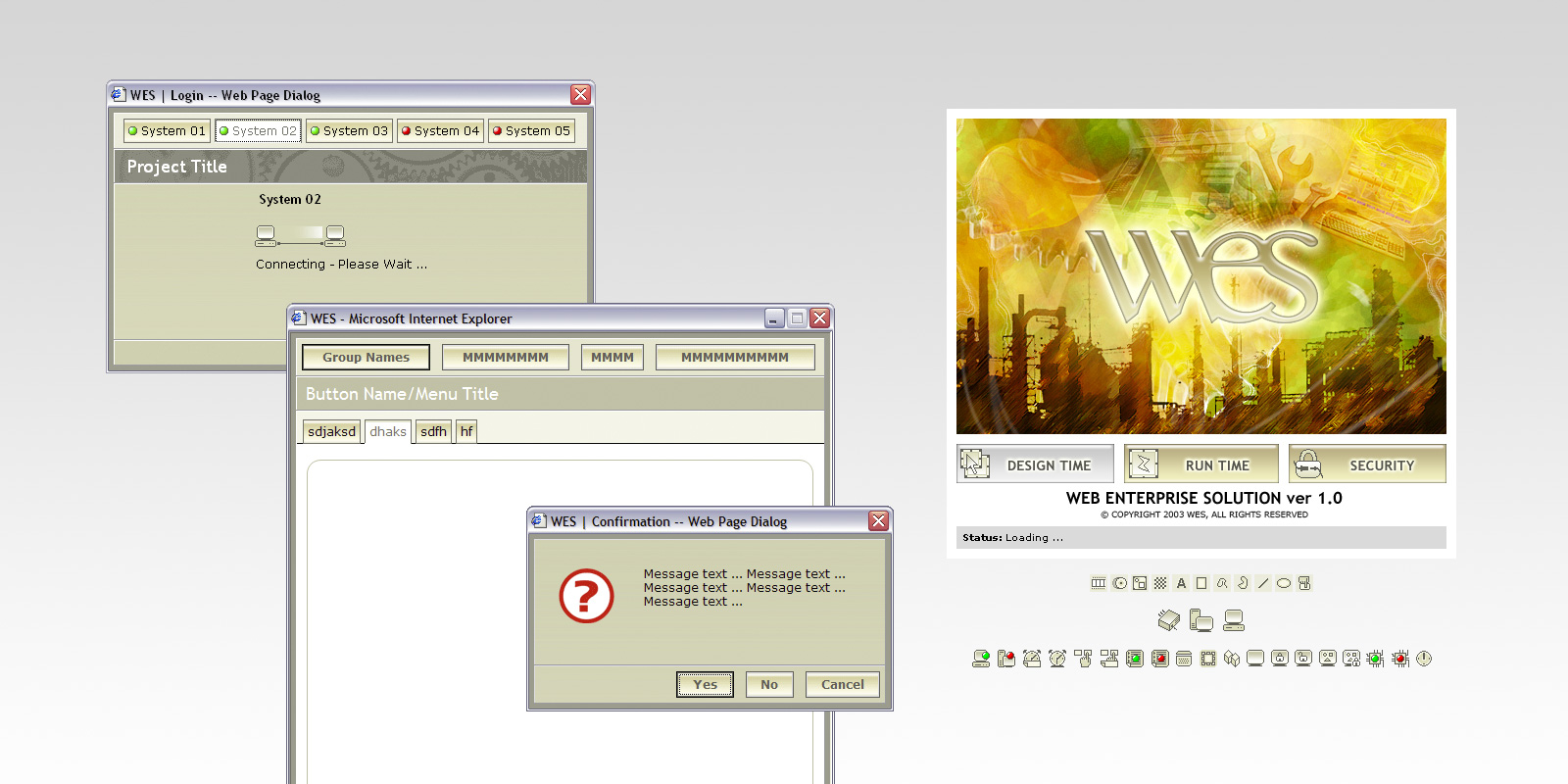Select System 03 with green indicator
1568x784 pixels.
tap(349, 130)
